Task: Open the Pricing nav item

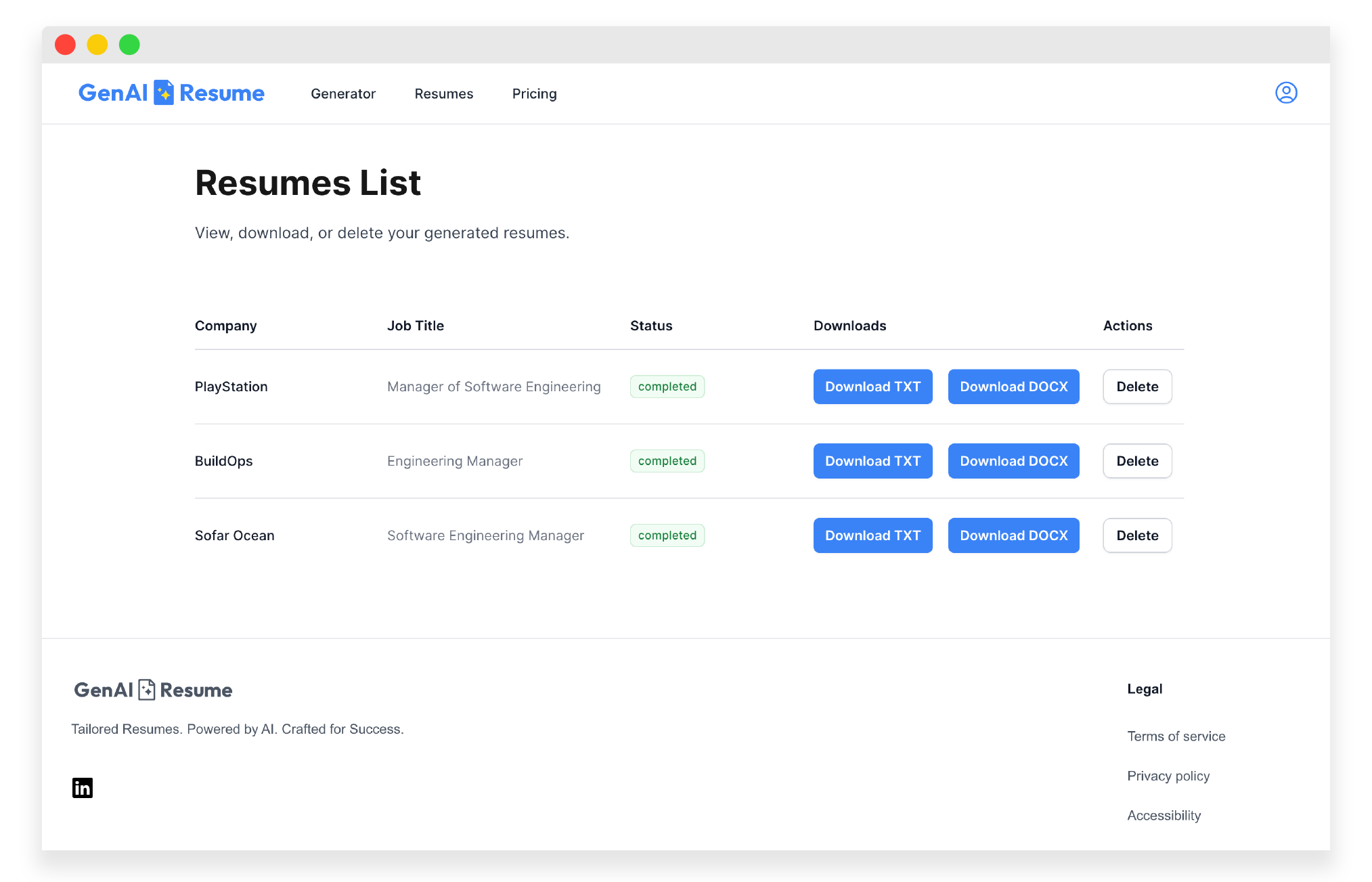Action: [x=534, y=94]
